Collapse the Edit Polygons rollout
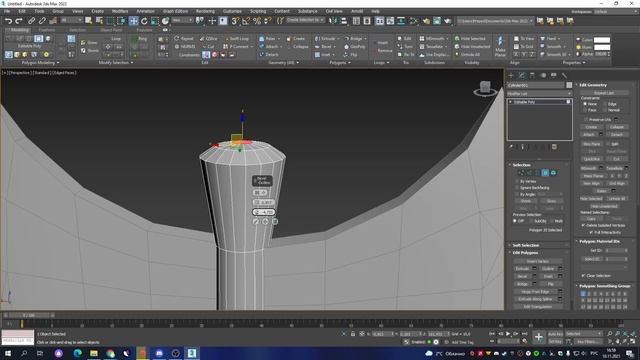This screenshot has height=360, width=640. (x=525, y=253)
